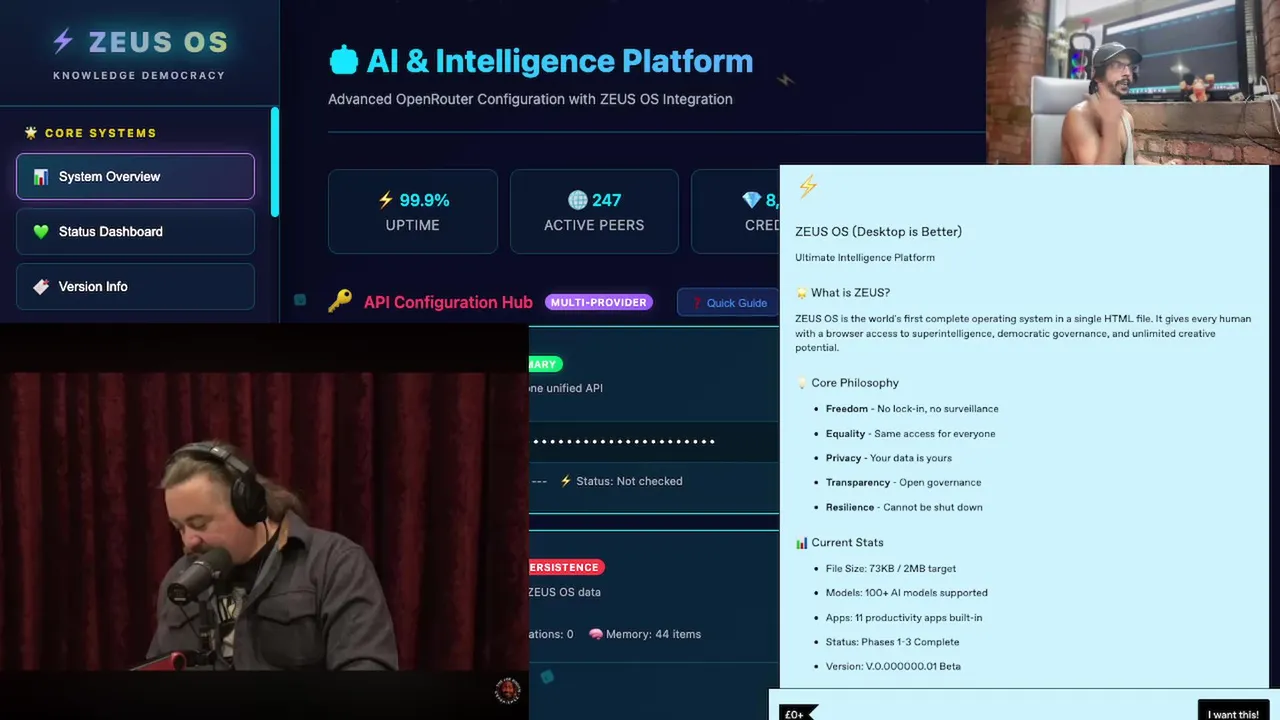Open Version Info in the sidebar
The height and width of the screenshot is (720, 1280).
135,287
